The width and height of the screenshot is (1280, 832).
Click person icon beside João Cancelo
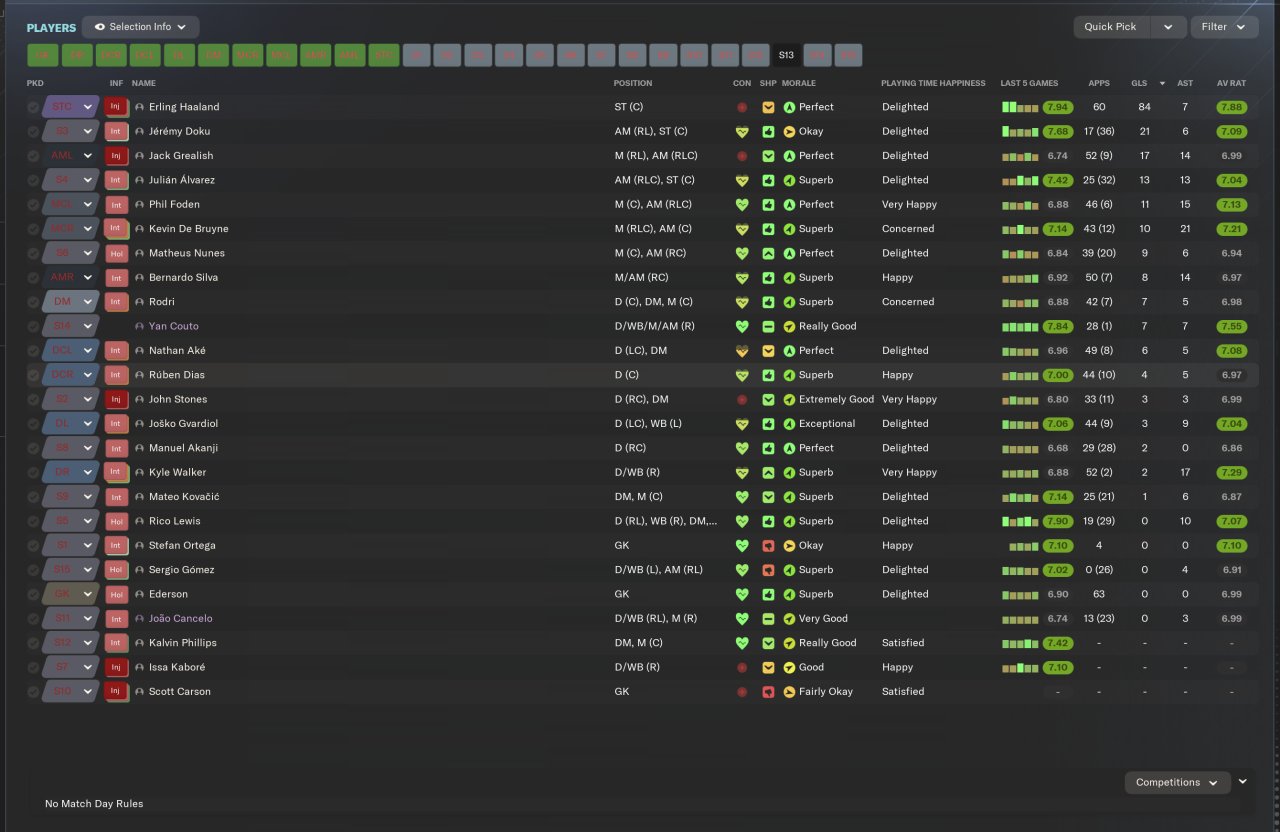click(139, 619)
